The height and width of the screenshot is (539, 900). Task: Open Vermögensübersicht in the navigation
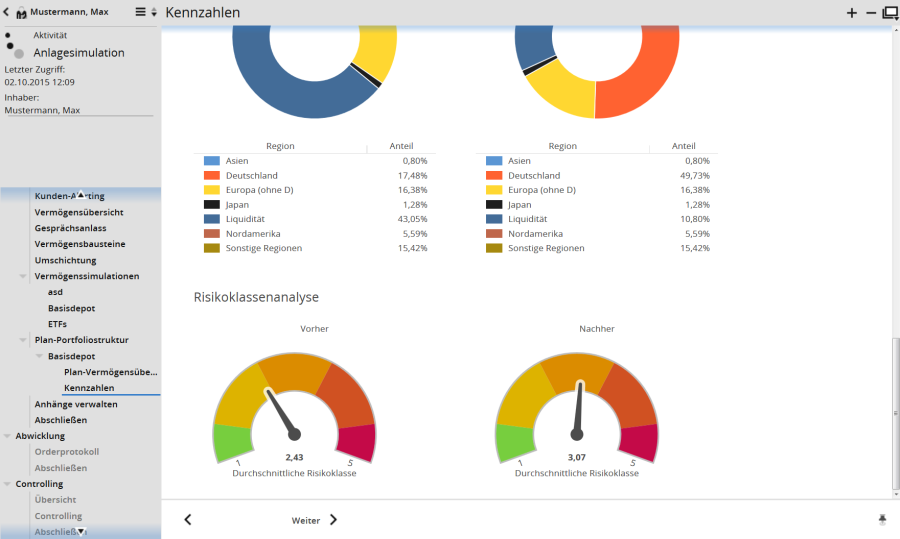[x=79, y=212]
